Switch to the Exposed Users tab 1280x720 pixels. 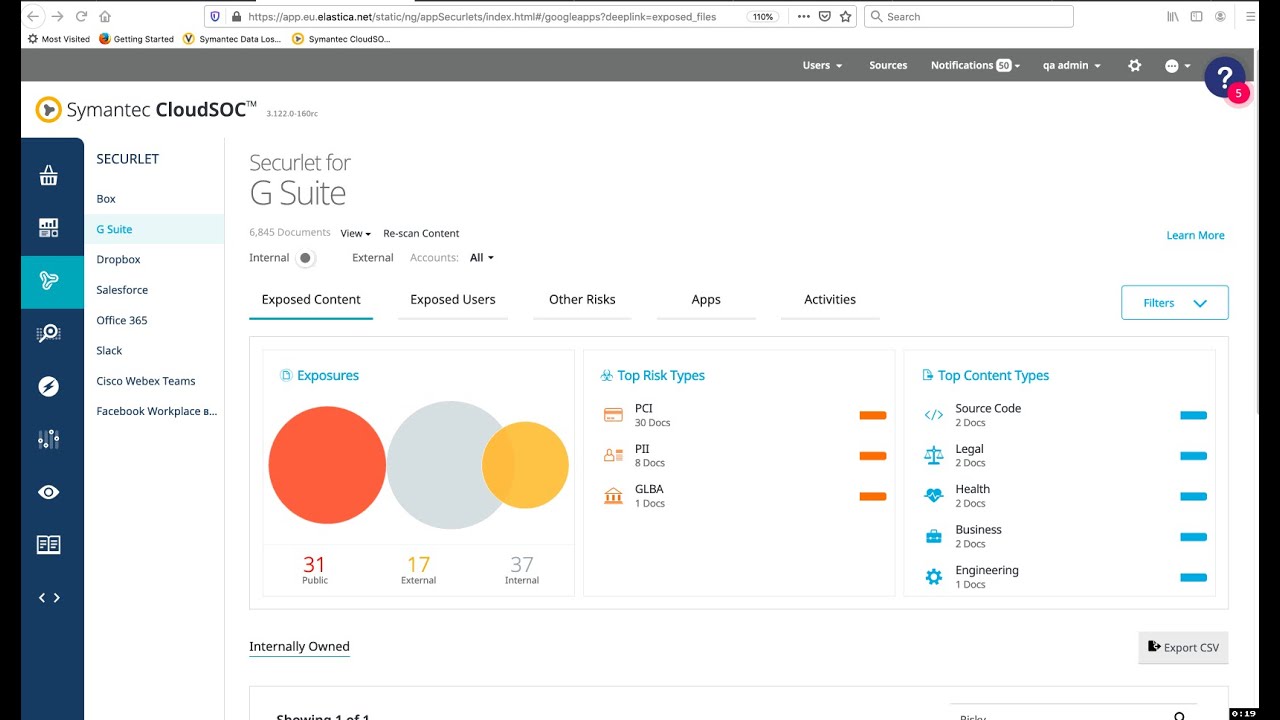[452, 300]
